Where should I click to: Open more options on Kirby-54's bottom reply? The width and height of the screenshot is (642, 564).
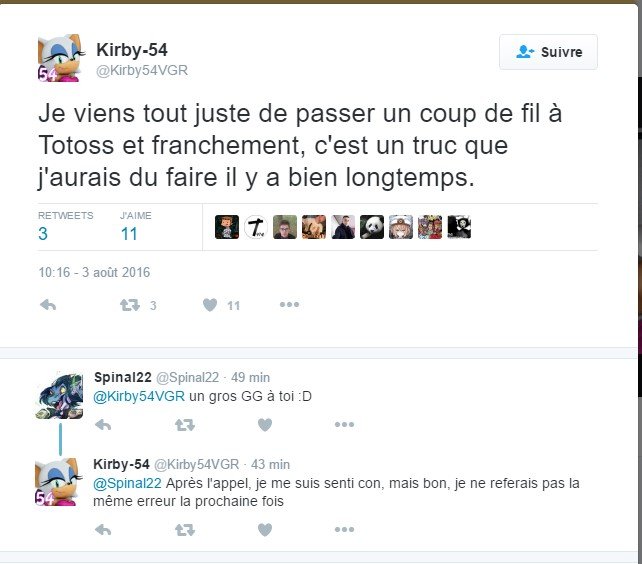click(x=344, y=529)
